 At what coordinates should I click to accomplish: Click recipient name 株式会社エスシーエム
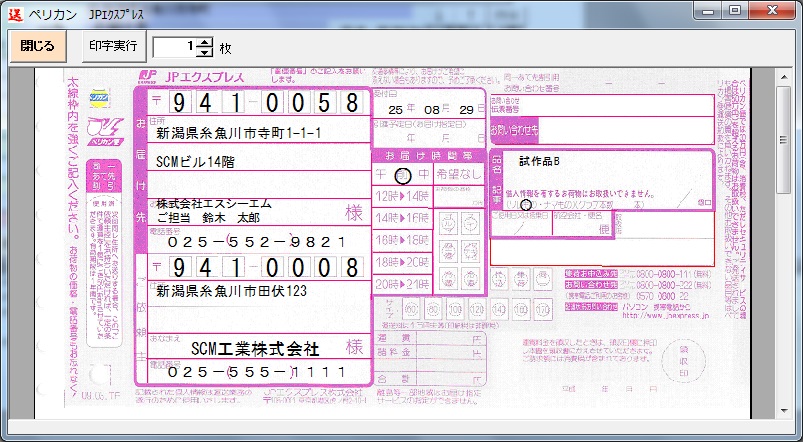[x=214, y=204]
